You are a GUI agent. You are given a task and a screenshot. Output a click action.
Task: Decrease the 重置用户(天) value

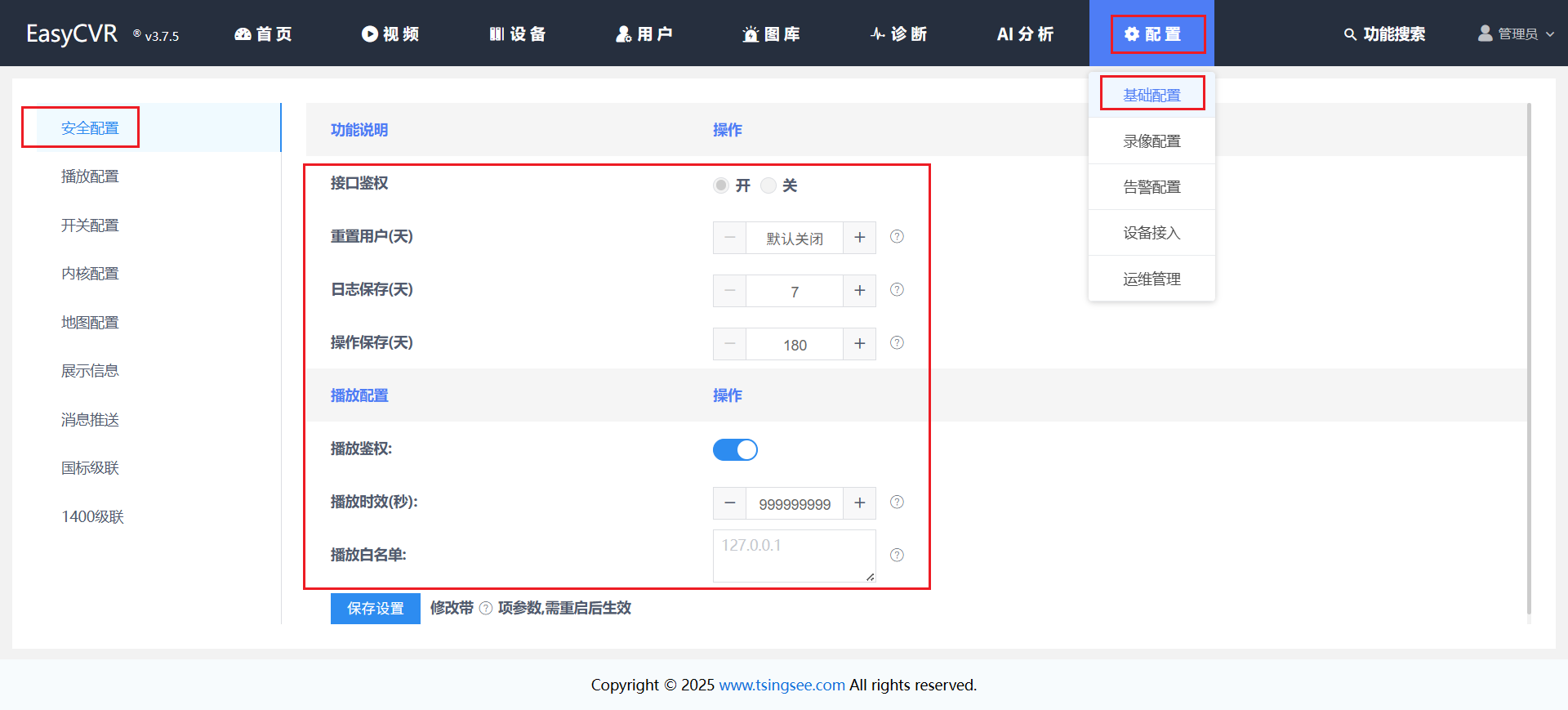pos(729,238)
